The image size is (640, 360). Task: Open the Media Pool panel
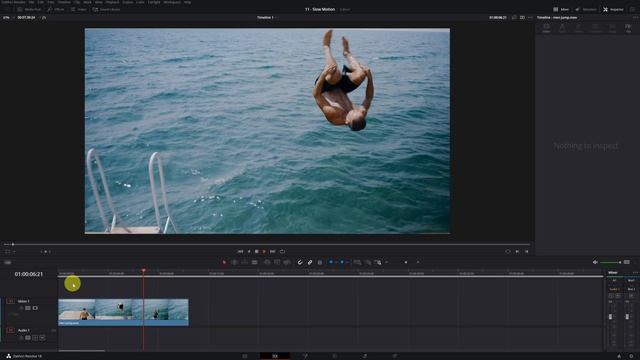pos(29,9)
